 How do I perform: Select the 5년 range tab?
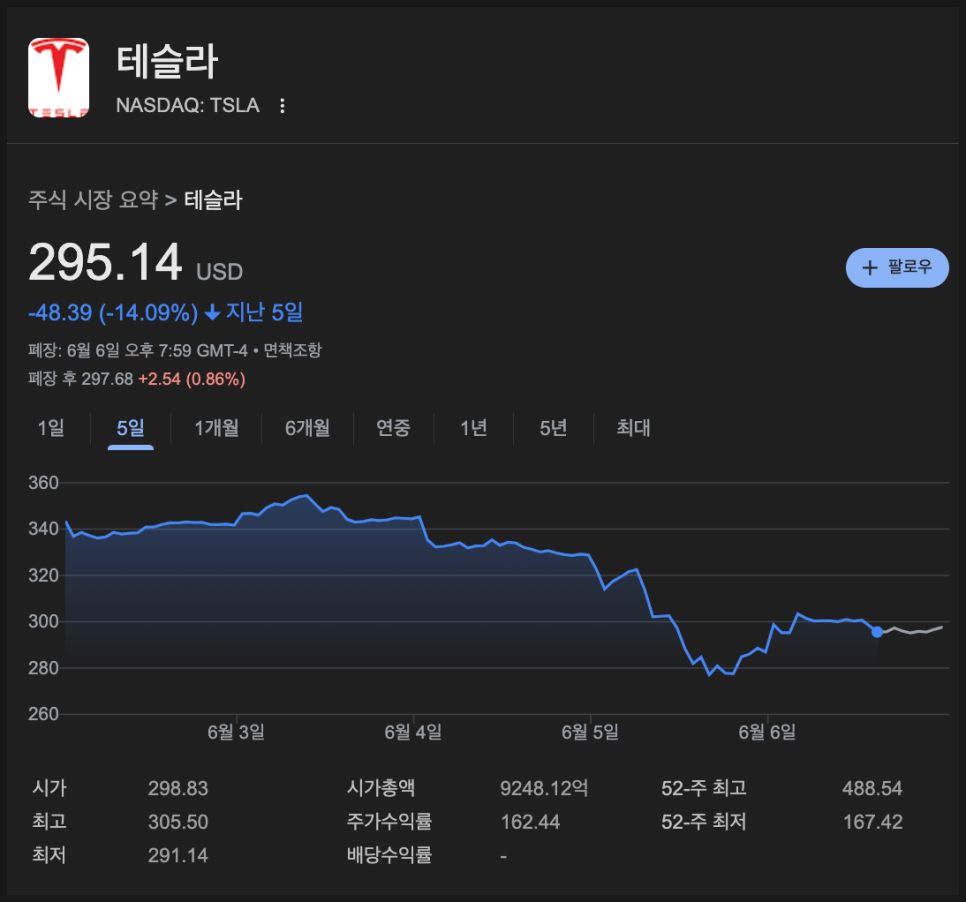coord(553,428)
